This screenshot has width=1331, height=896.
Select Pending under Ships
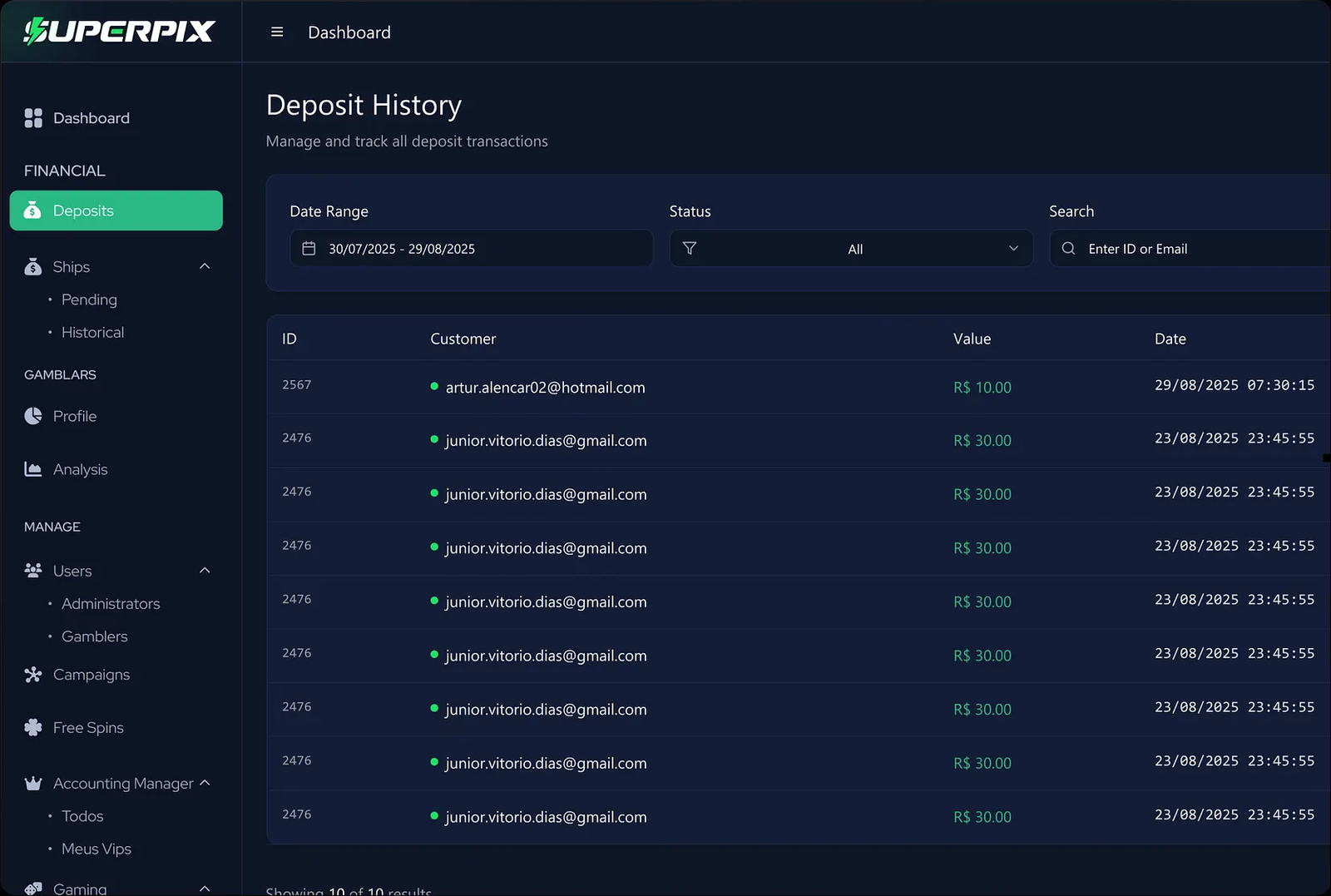(89, 299)
